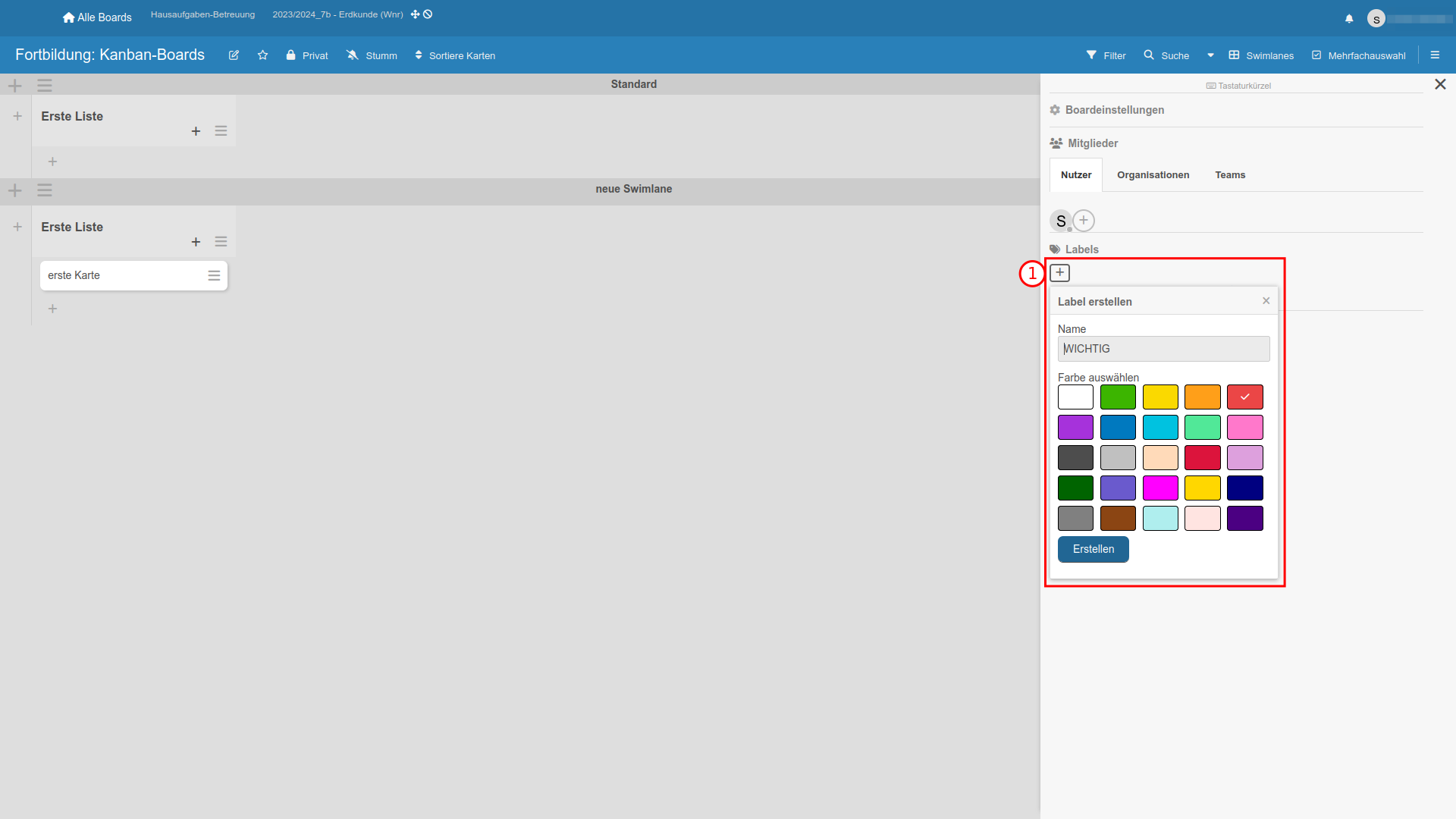Click the edit board title pencil icon
Screen dimensions: 1456x819
[x=234, y=55]
